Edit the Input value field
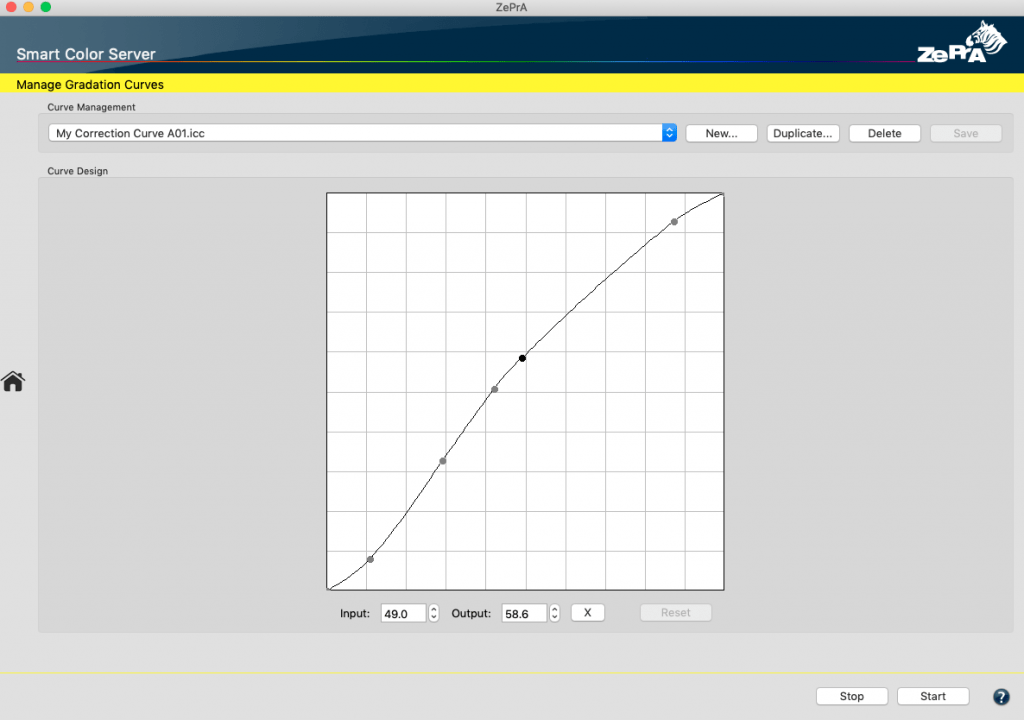This screenshot has height=720, width=1024. 402,612
